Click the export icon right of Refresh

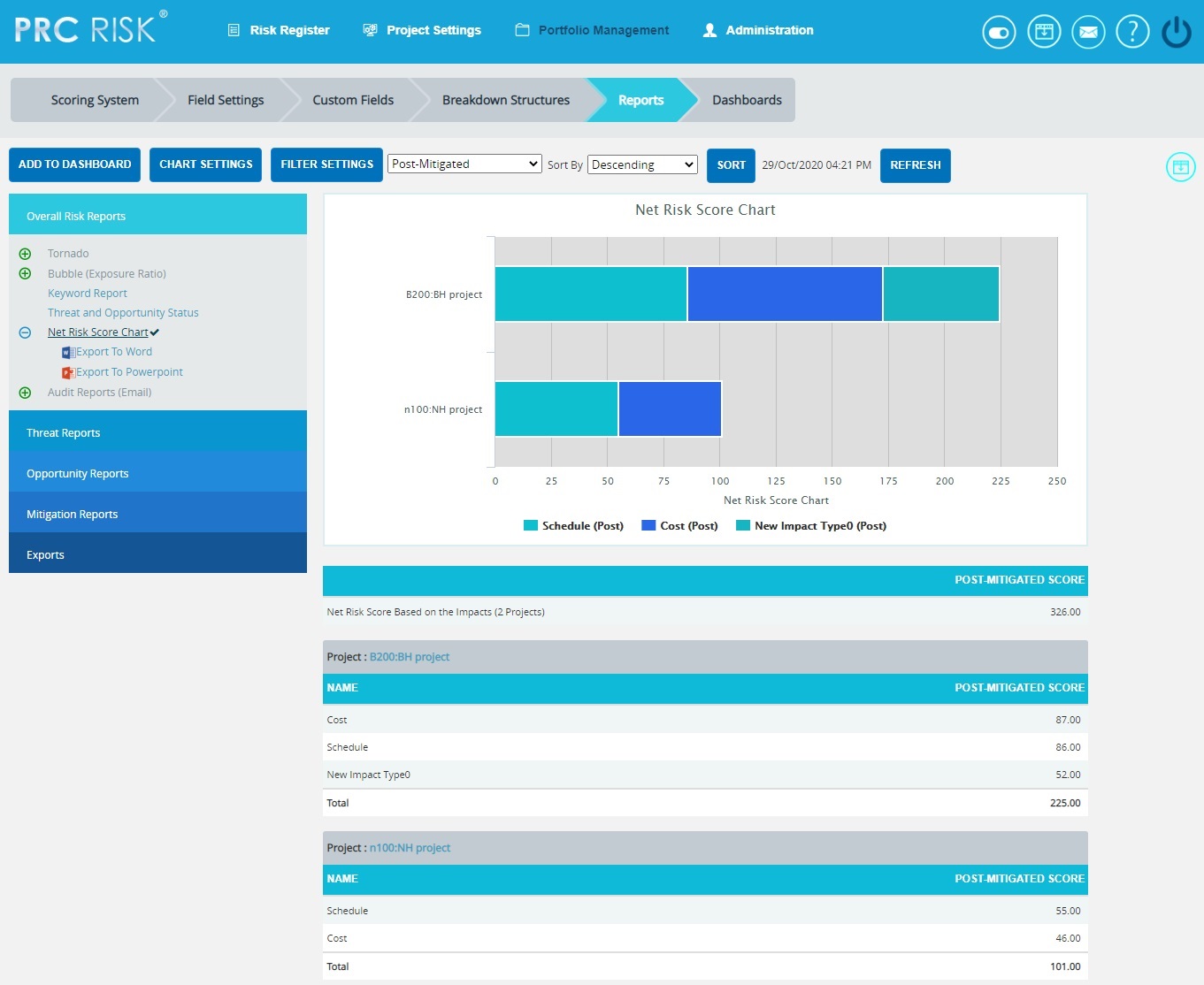click(1180, 167)
